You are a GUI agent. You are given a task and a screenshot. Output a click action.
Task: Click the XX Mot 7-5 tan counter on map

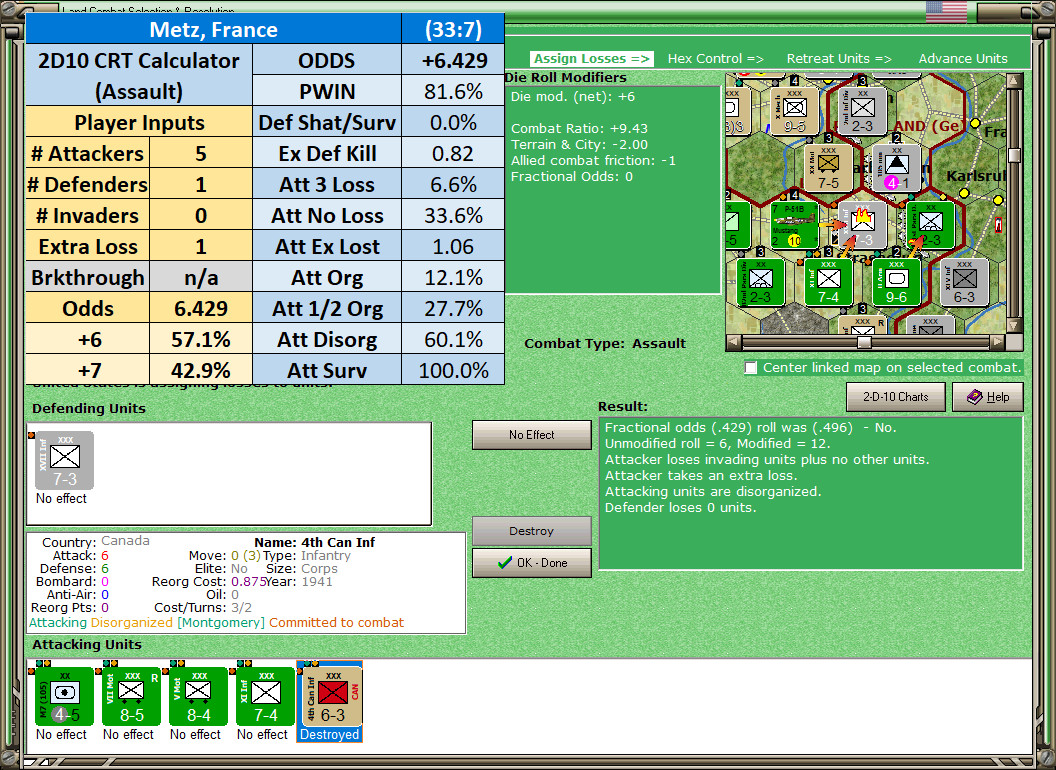(828, 168)
